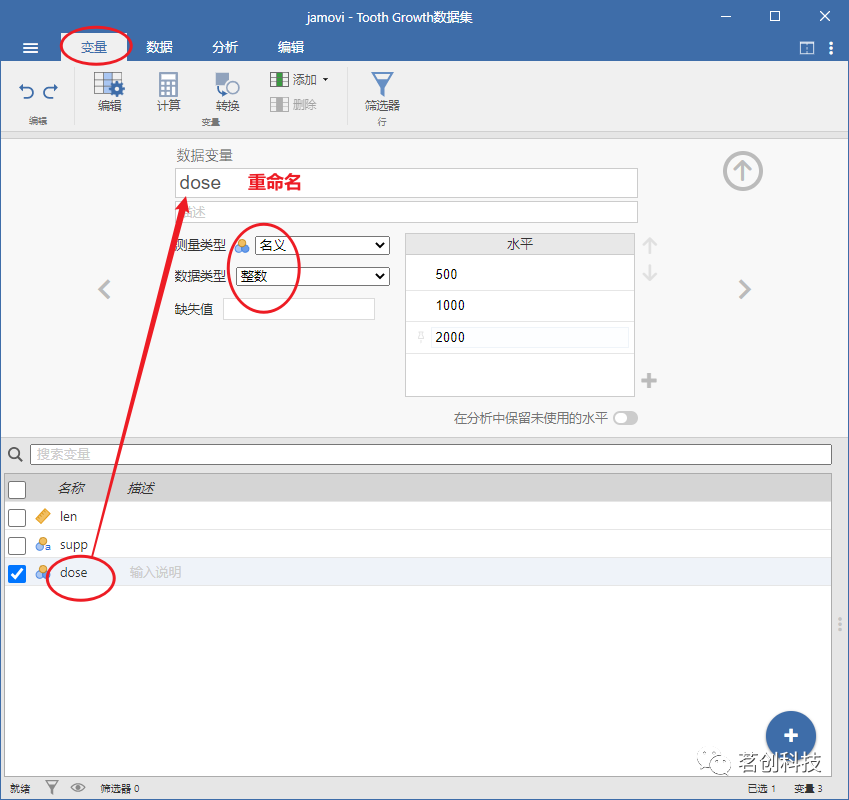Move selected level up
The height and width of the screenshot is (800, 849).
coord(650,246)
